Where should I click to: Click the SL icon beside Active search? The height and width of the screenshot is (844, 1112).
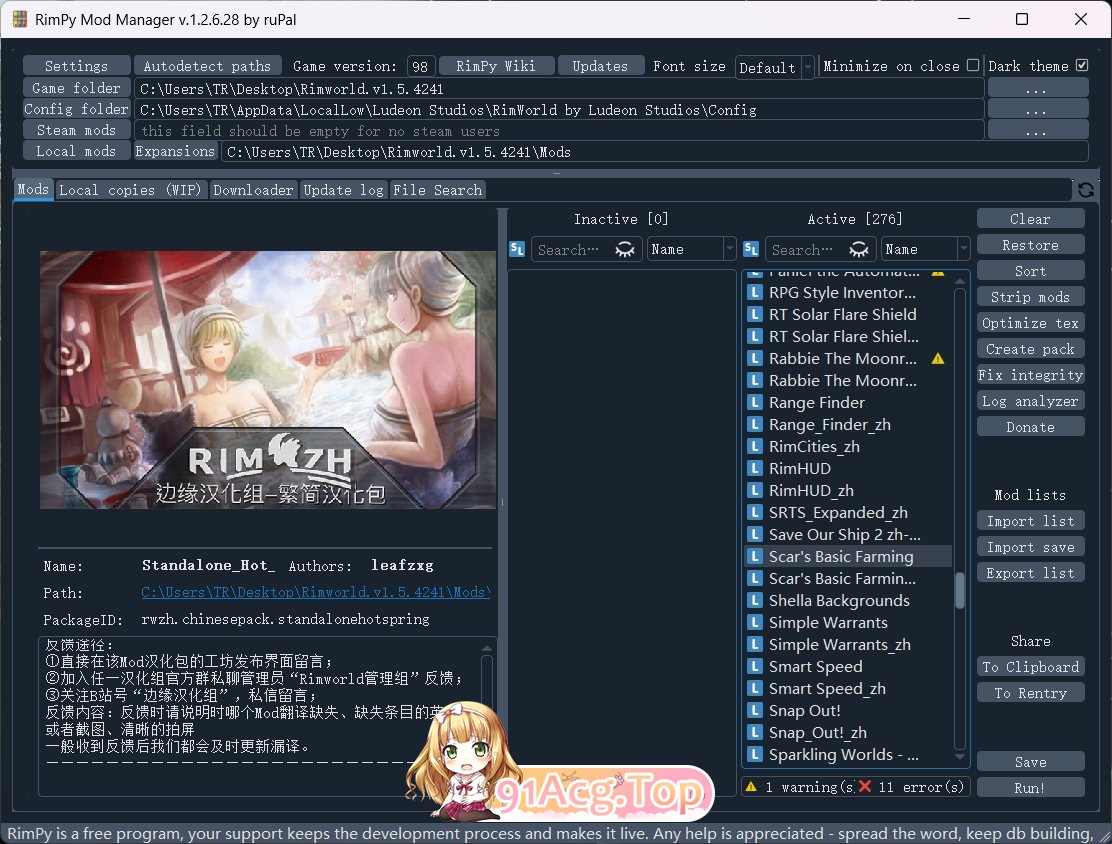click(x=751, y=249)
